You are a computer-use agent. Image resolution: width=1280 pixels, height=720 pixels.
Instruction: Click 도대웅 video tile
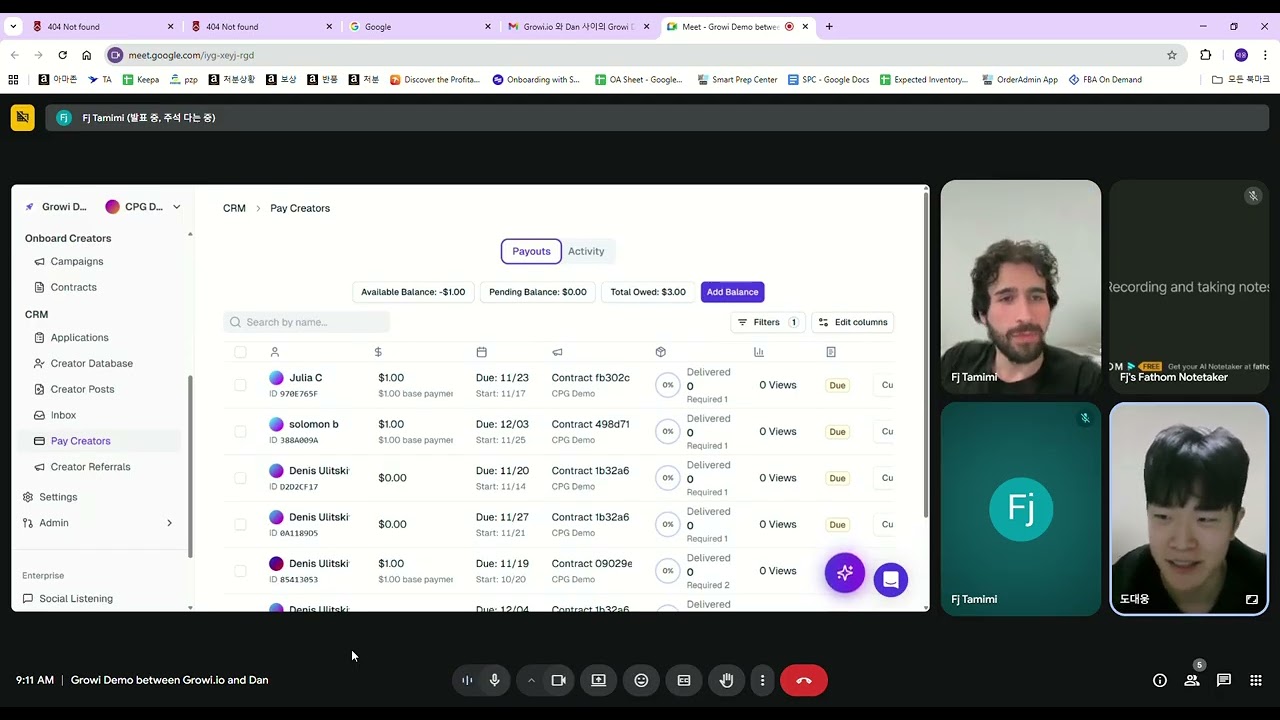1189,508
